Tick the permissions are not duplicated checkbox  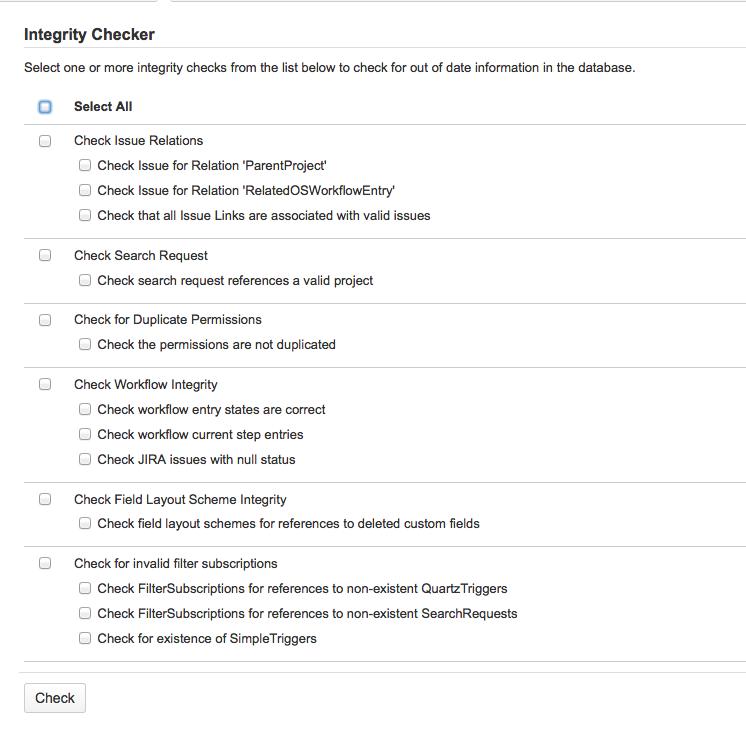tap(86, 345)
